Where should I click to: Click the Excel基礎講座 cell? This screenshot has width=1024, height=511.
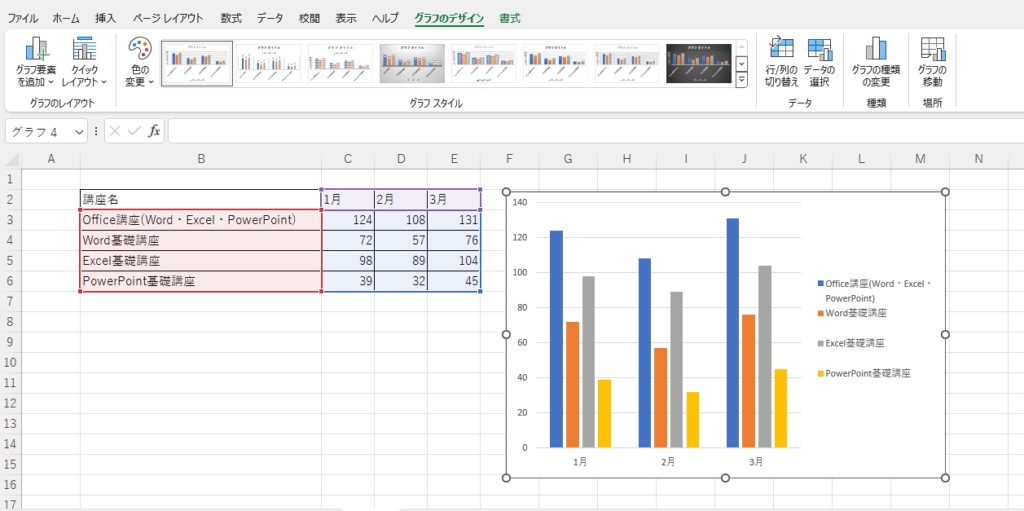click(201, 261)
